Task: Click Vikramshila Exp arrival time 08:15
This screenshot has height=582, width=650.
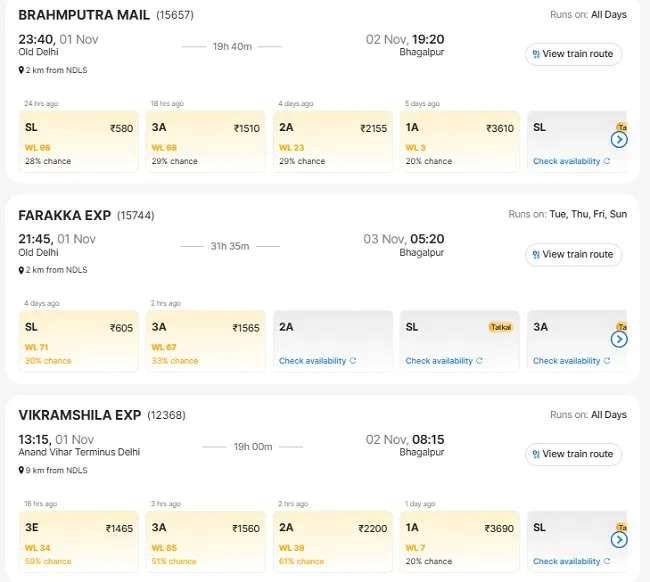Action: [x=428, y=439]
